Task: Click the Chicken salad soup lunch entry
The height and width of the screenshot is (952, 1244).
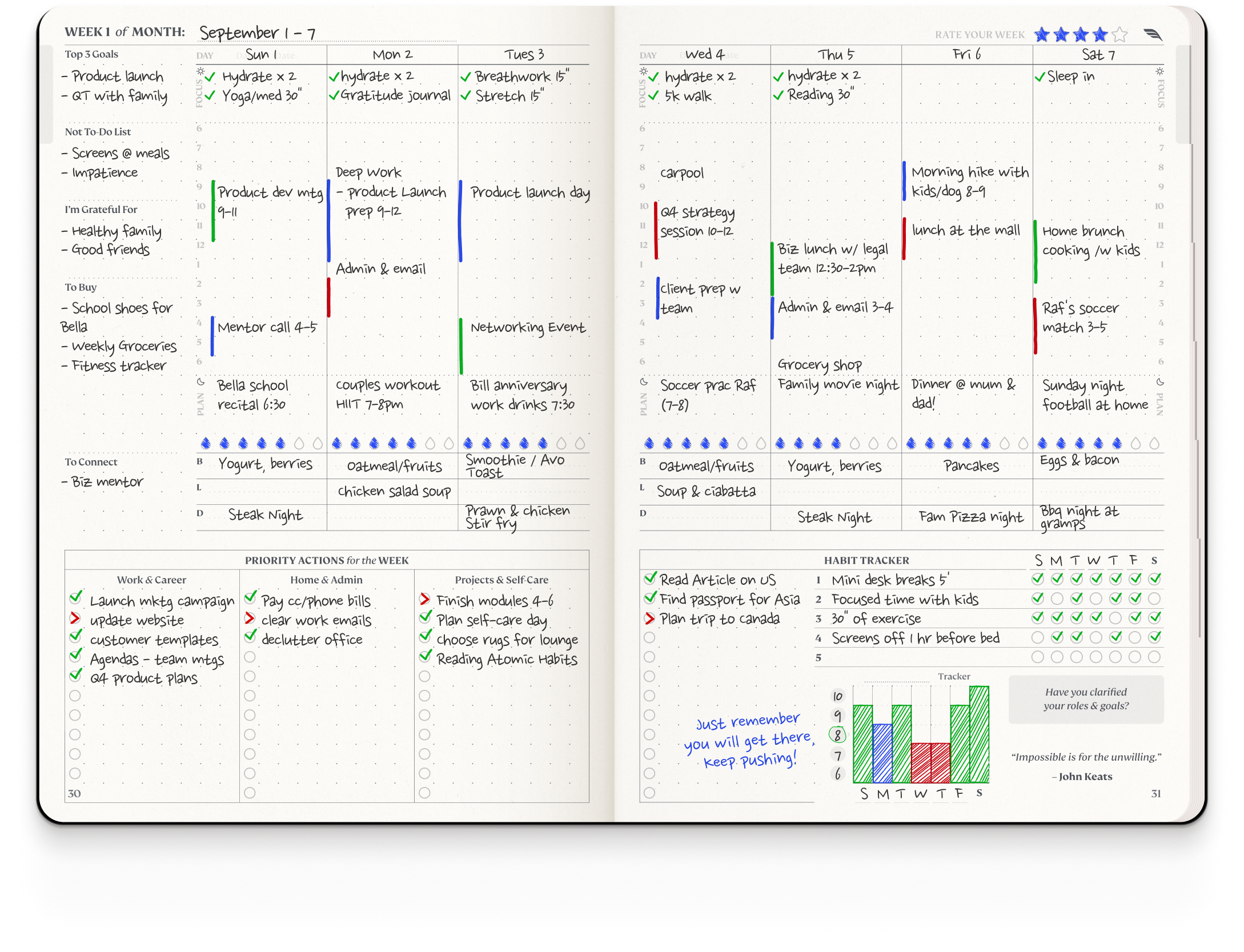Action: click(x=394, y=491)
